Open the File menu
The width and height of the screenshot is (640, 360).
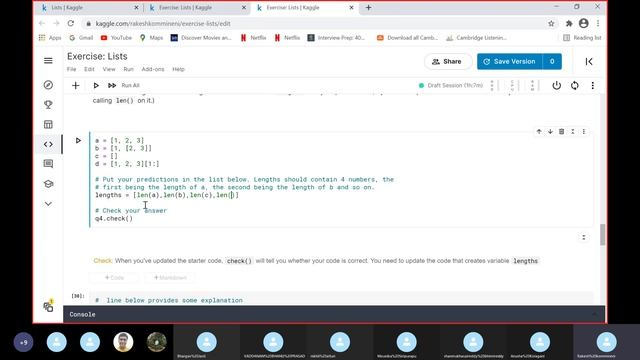71,69
